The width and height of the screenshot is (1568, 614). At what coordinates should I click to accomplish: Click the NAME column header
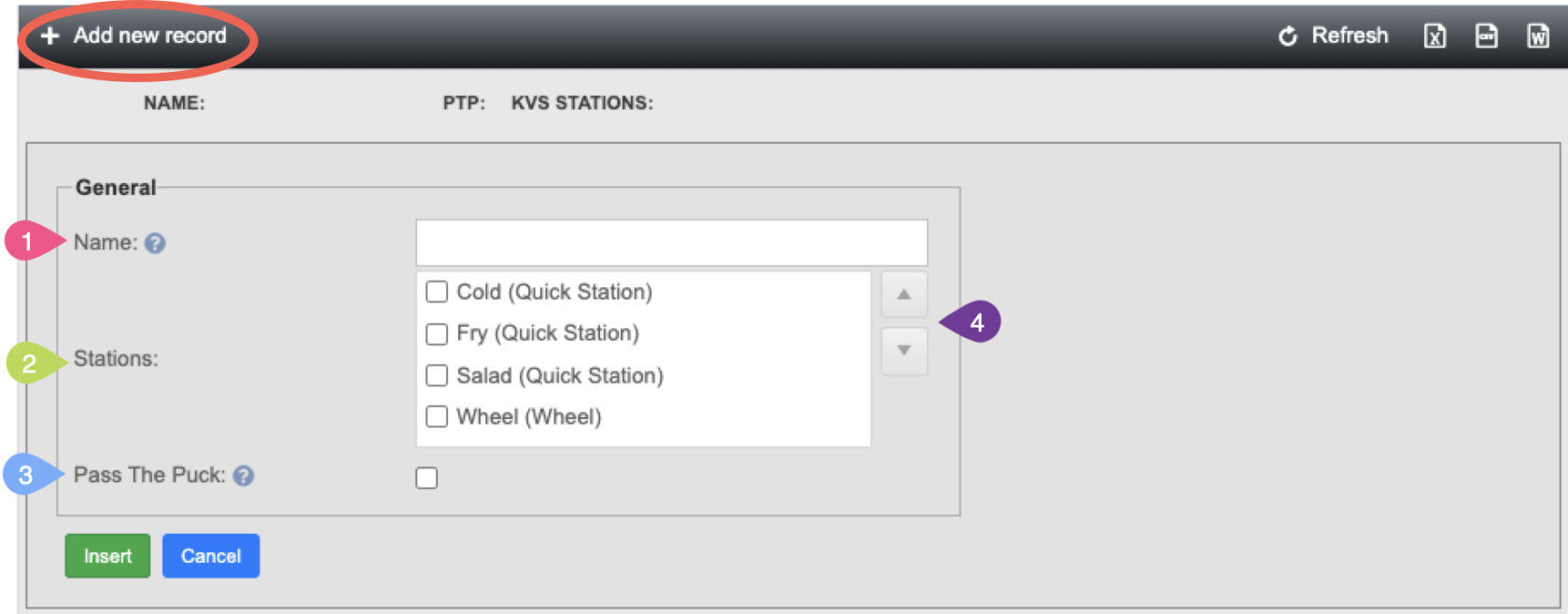175,104
